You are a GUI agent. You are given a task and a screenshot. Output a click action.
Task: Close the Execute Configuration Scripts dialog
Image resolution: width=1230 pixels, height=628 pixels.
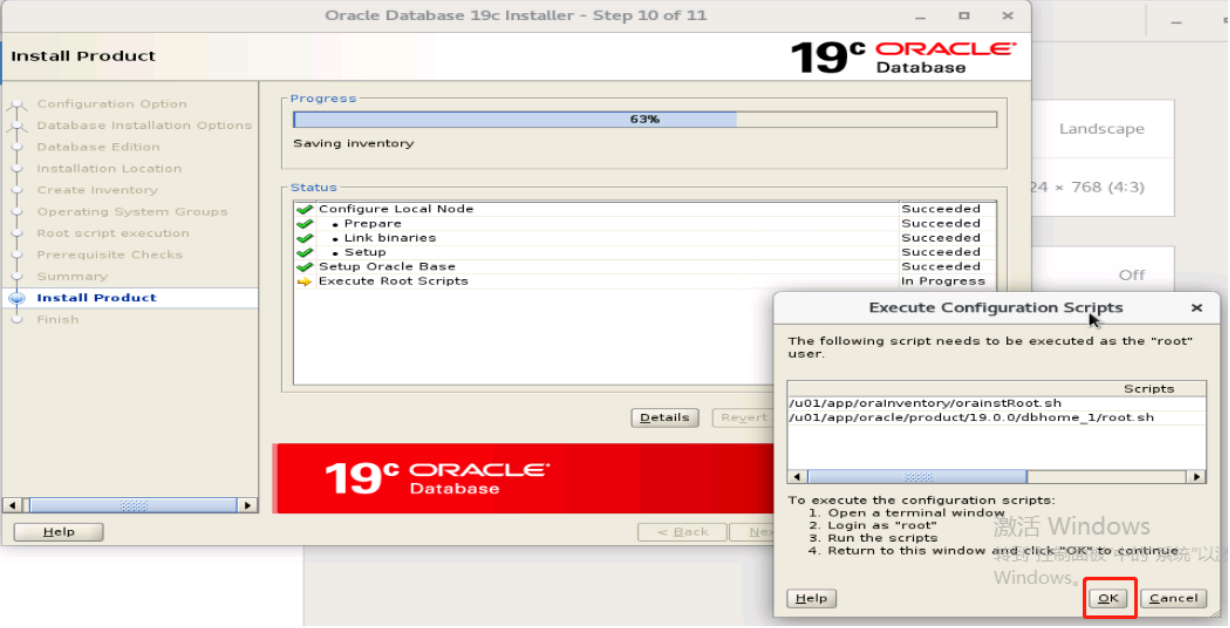[1196, 308]
